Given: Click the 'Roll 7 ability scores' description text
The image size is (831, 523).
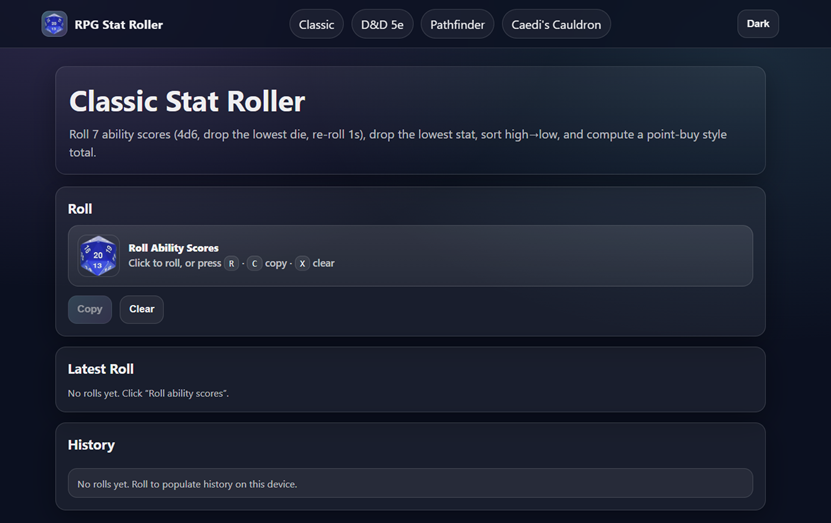Looking at the screenshot, I should tap(397, 143).
